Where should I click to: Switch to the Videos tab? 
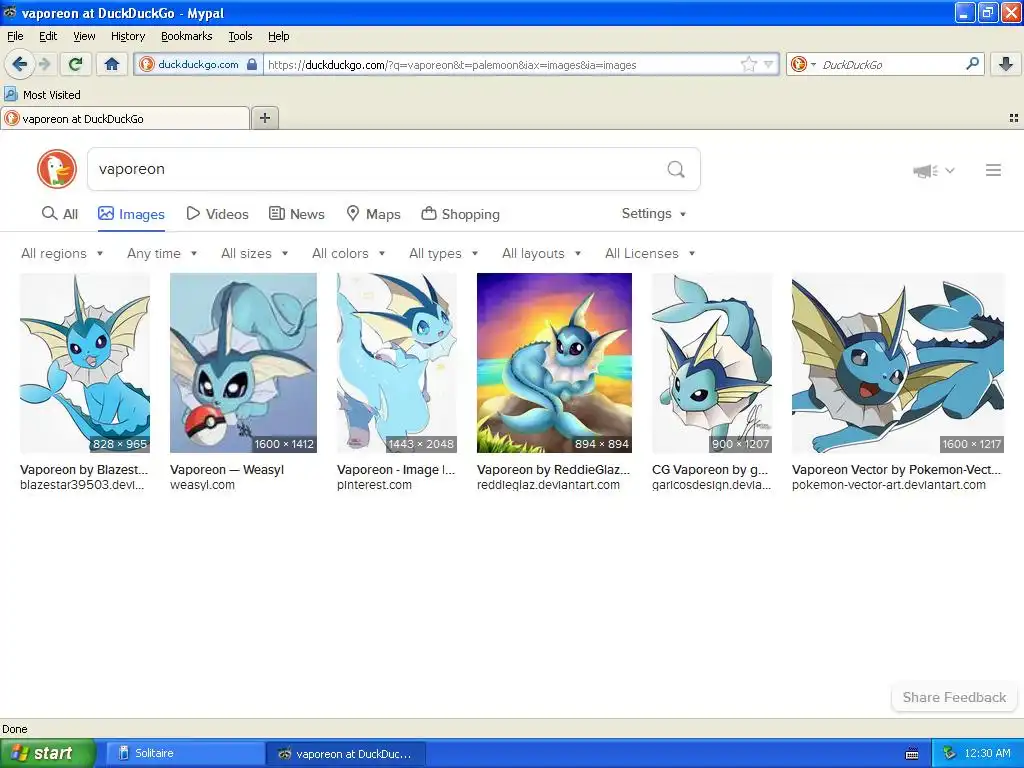click(x=217, y=214)
